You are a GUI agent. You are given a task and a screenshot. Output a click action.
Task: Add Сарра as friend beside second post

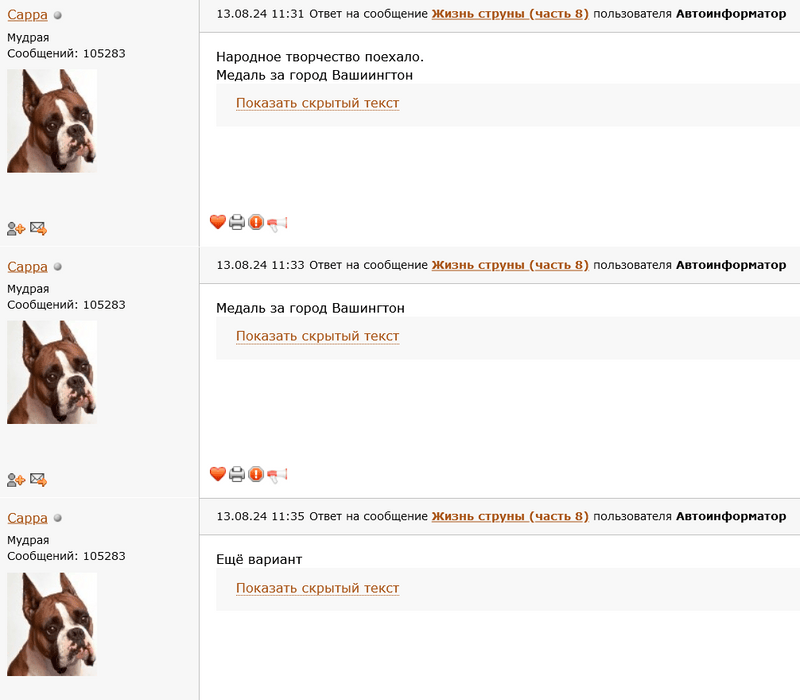coord(16,480)
